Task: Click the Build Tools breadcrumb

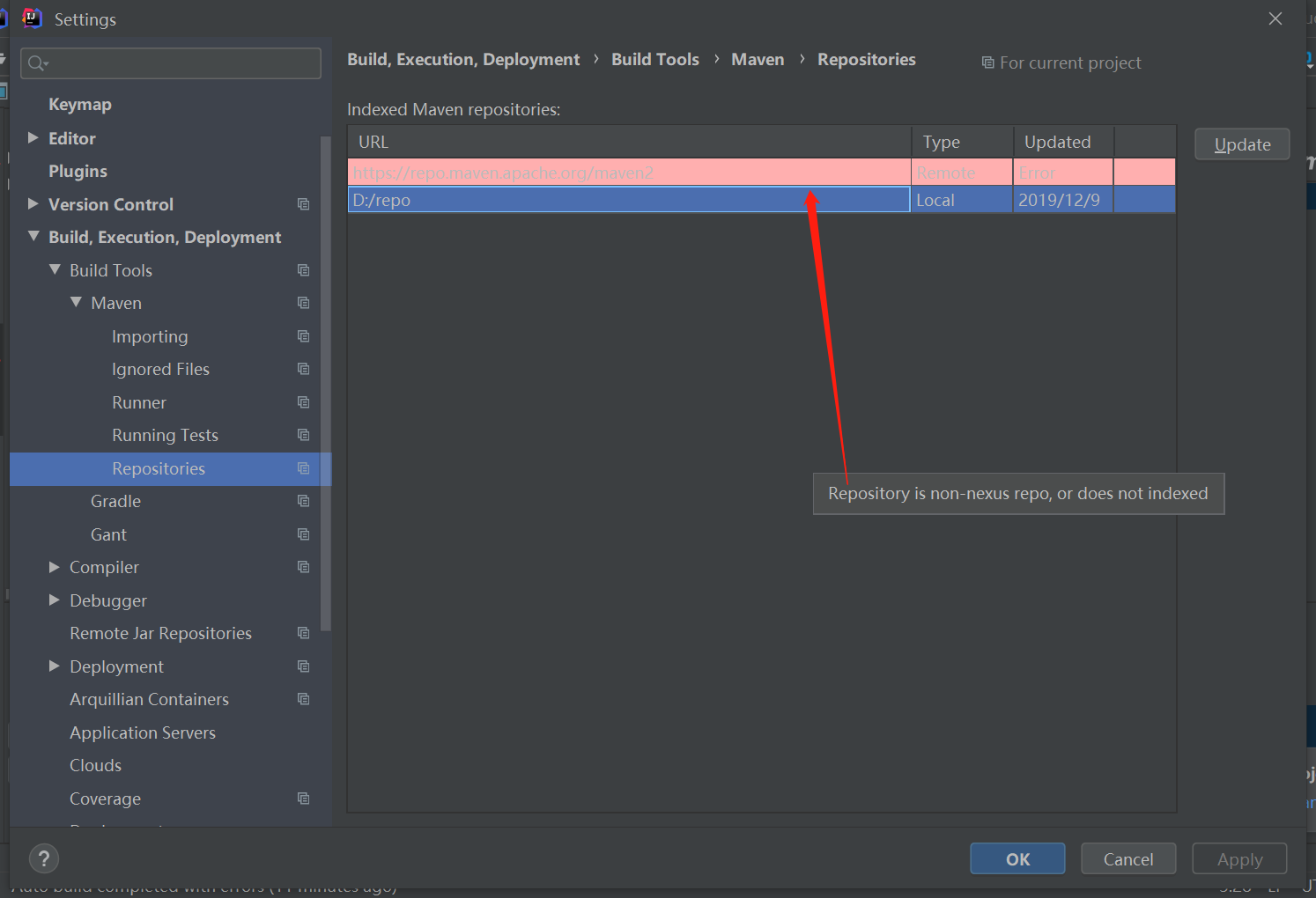Action: tap(655, 59)
